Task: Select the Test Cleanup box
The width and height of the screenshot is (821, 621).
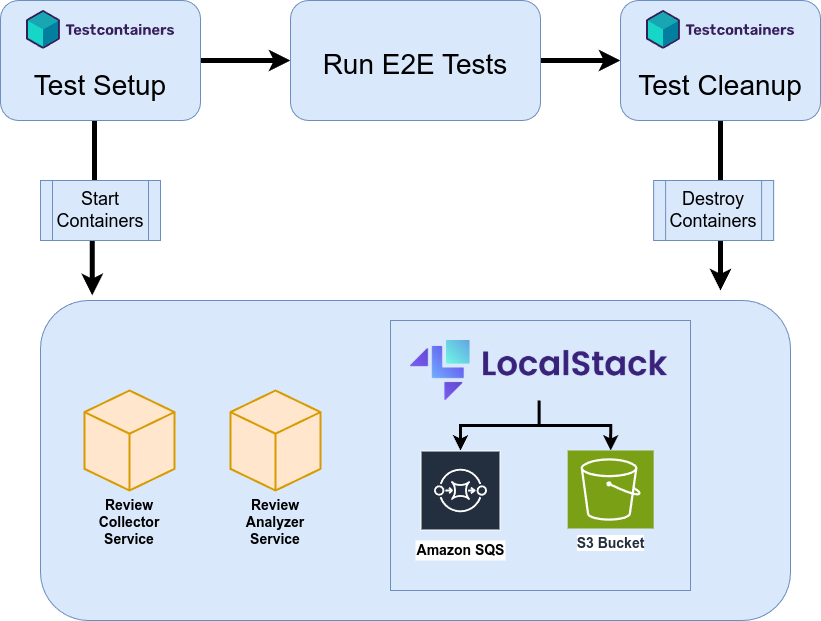Action: coord(720,60)
